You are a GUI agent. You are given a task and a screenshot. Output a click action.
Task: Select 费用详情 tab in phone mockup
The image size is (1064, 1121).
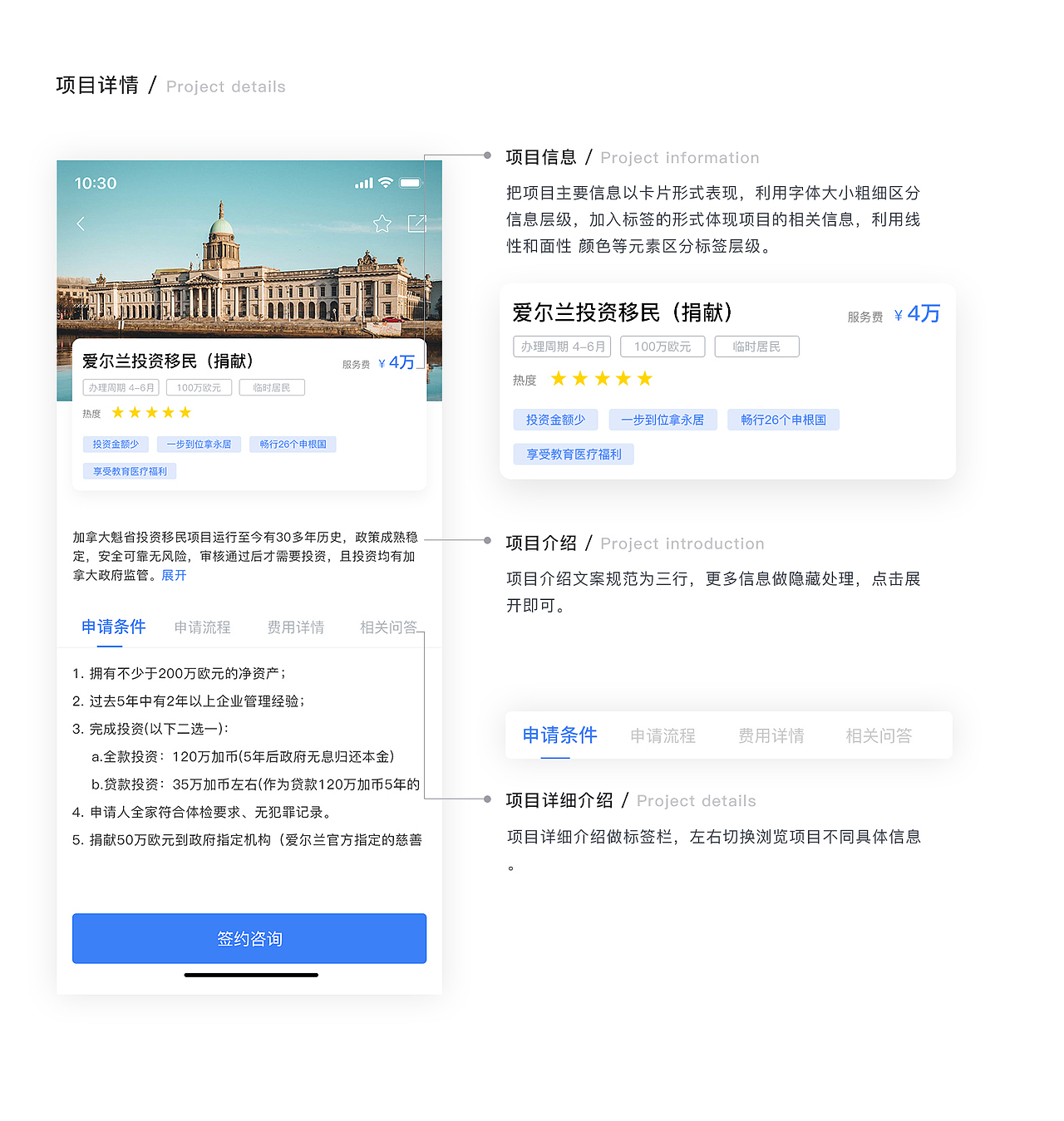click(x=295, y=627)
